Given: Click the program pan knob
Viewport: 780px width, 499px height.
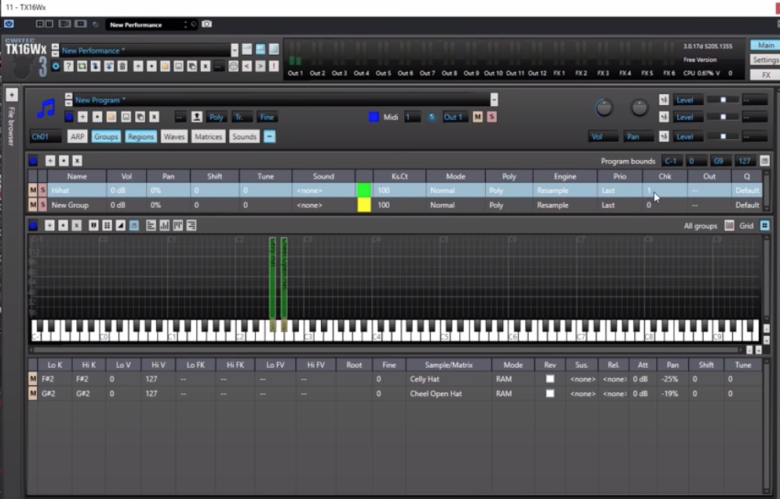Looking at the screenshot, I should (639, 107).
